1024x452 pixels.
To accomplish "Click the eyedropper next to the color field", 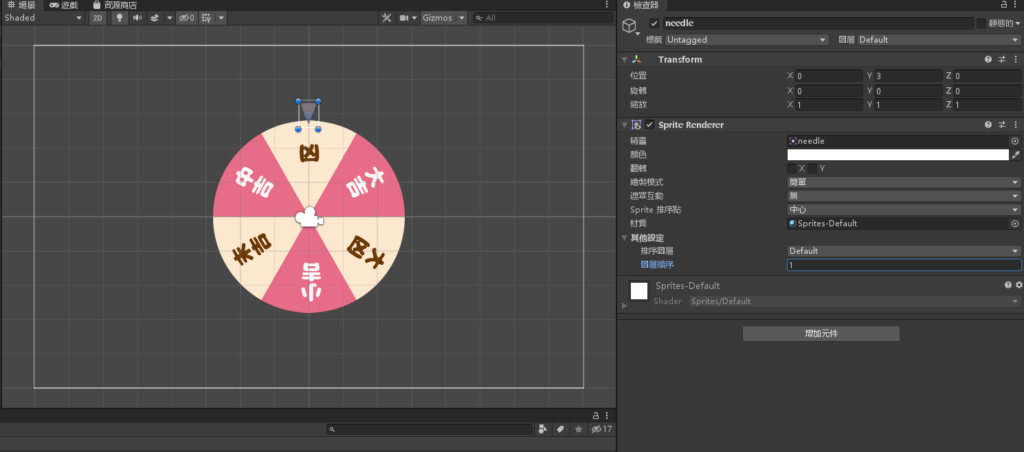I will tap(1016, 155).
